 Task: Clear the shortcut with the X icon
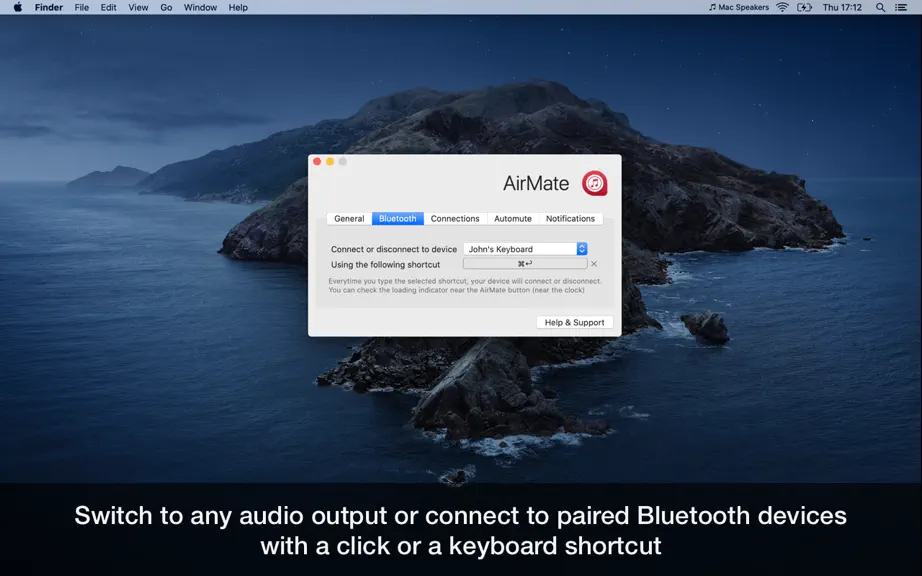[x=594, y=264]
